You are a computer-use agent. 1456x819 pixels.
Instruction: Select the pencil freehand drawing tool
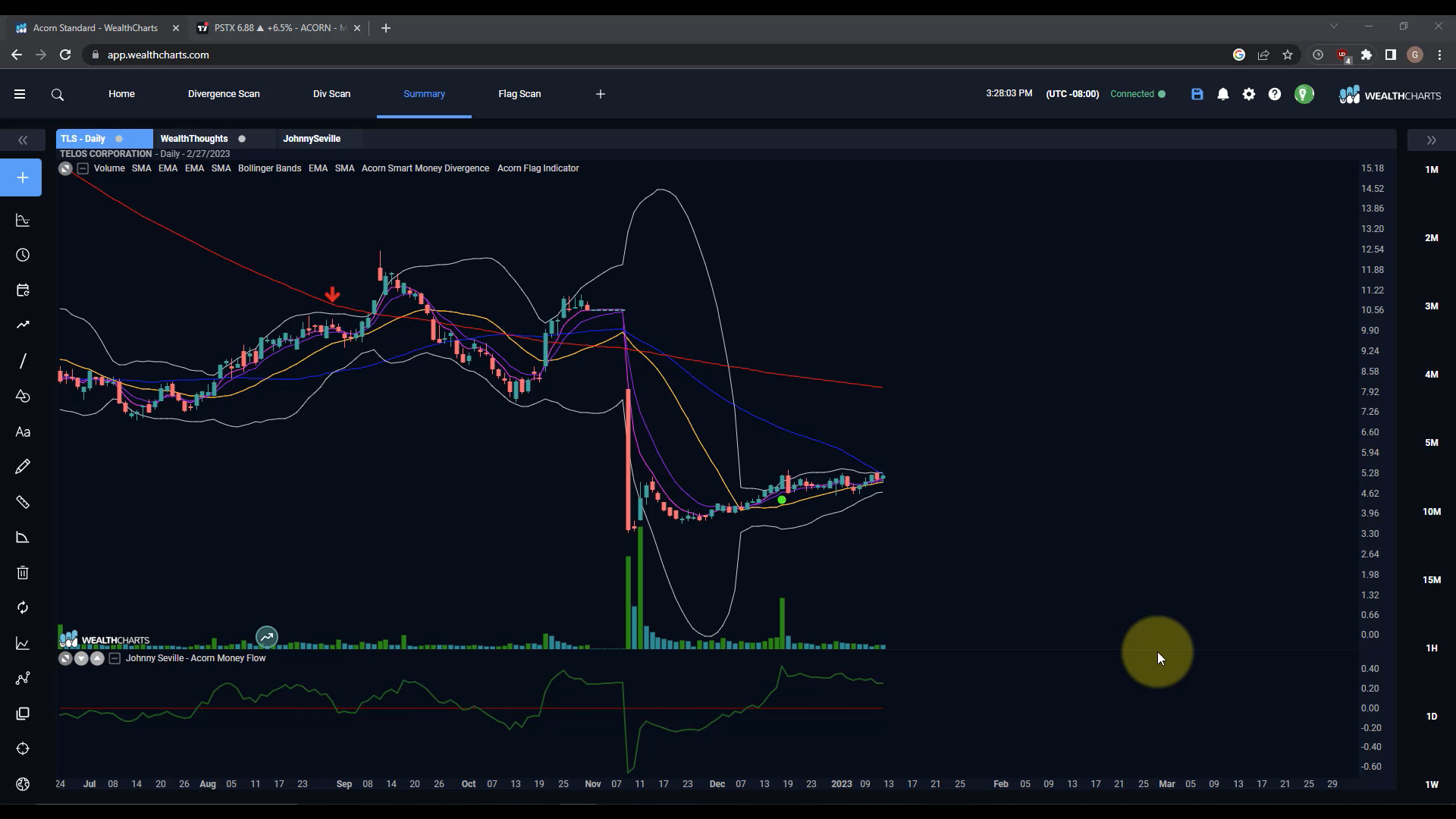pos(23,466)
